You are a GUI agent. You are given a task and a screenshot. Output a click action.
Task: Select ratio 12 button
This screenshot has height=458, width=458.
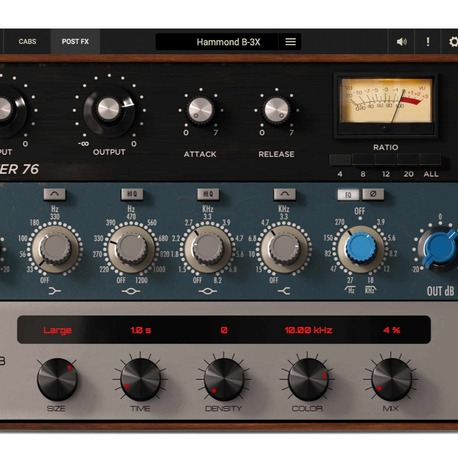[x=385, y=159]
